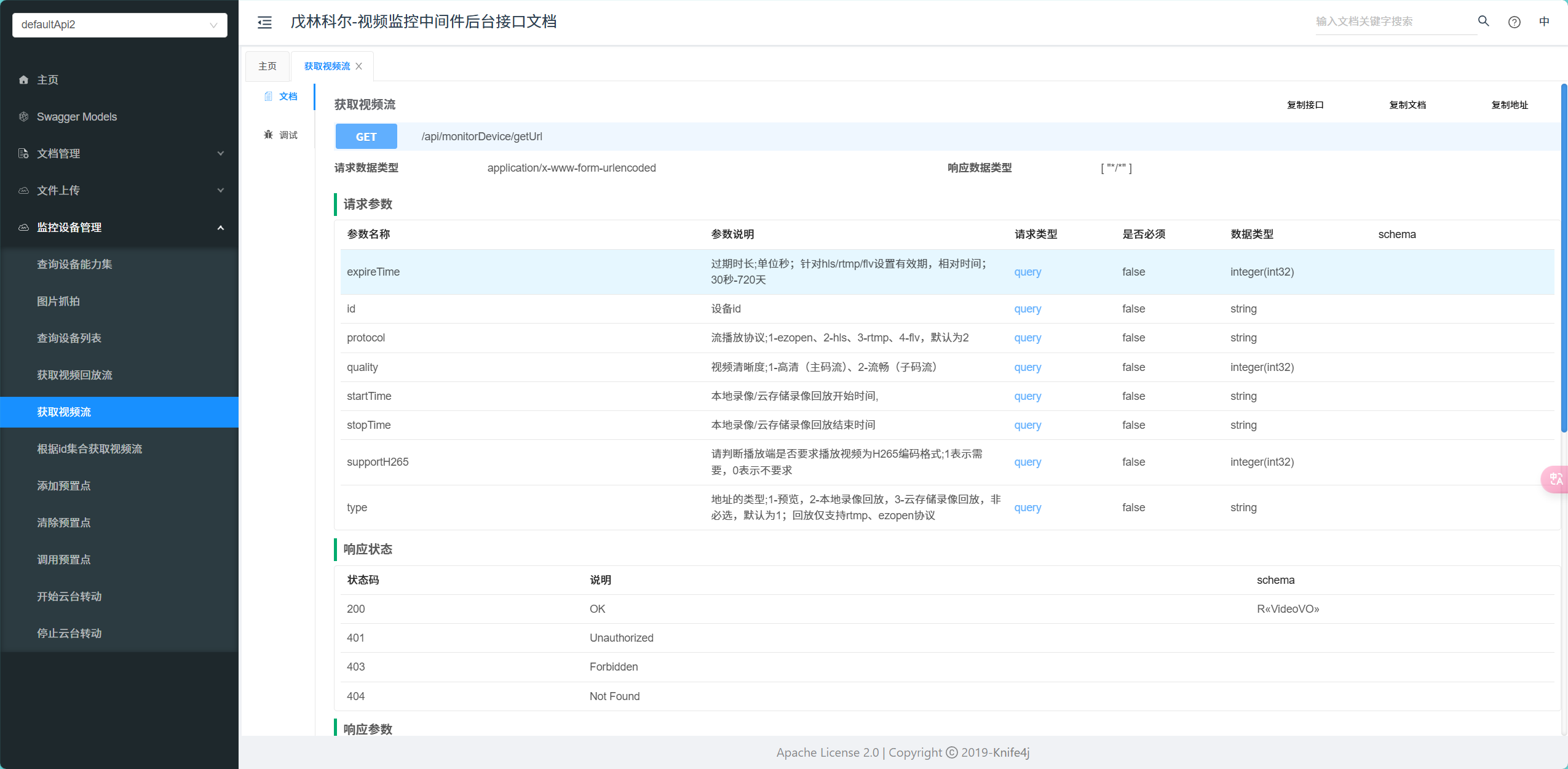This screenshot has height=769, width=1568.
Task: Open the defaultApi2 dropdown
Action: click(120, 25)
